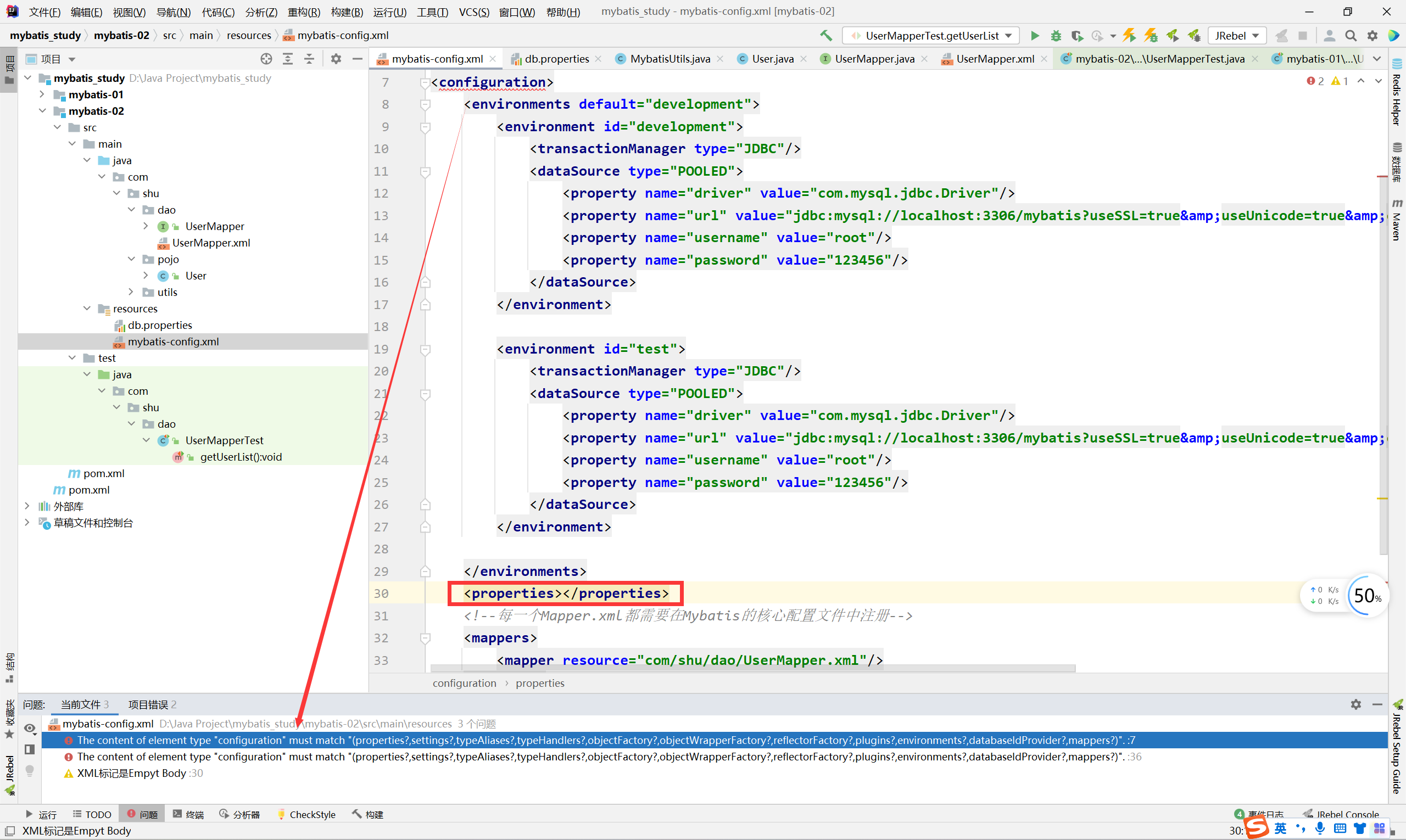Select db.properties in the project tree
The image size is (1406, 840).
point(160,325)
